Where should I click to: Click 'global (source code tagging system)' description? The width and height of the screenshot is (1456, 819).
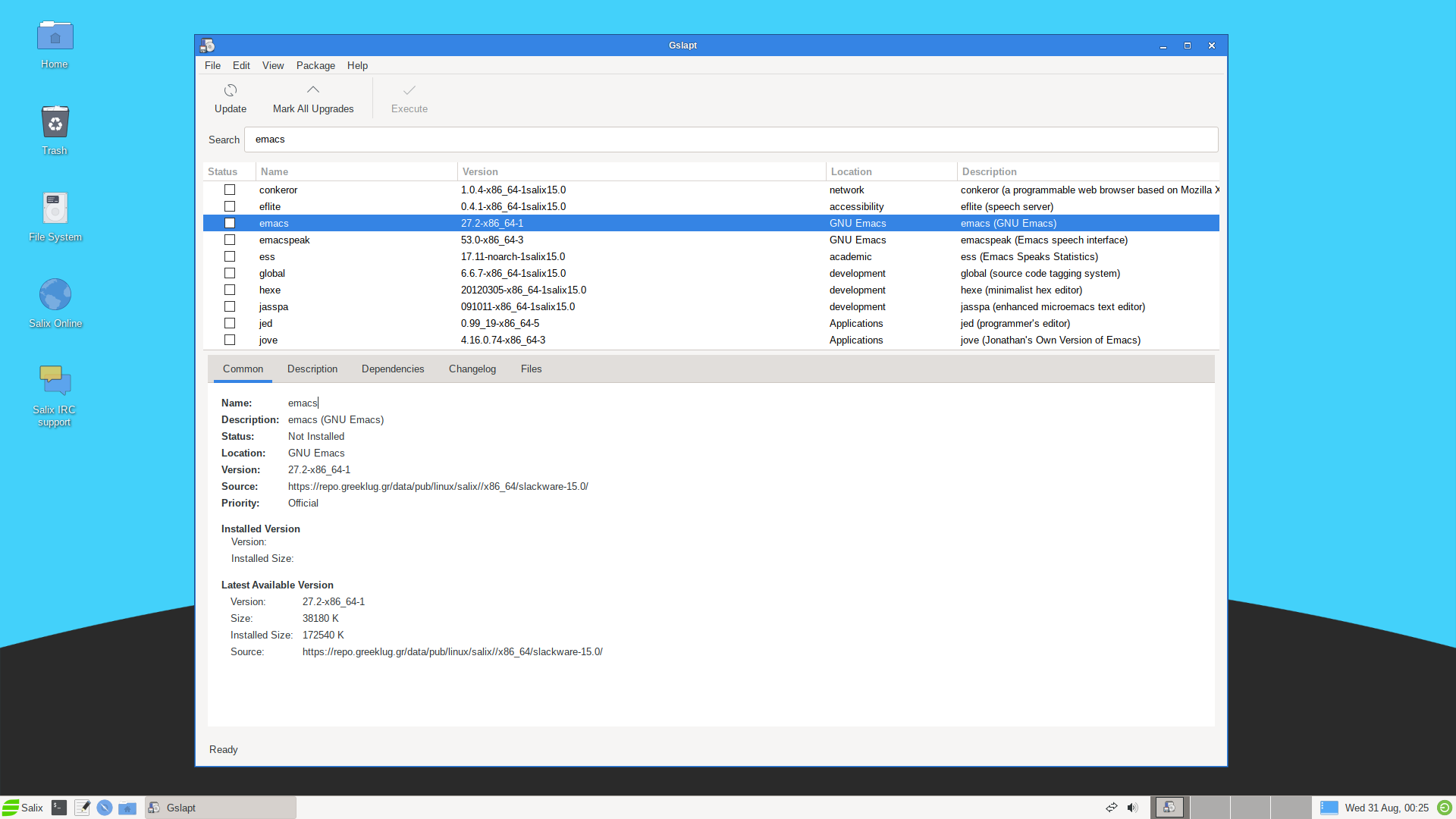1040,274
